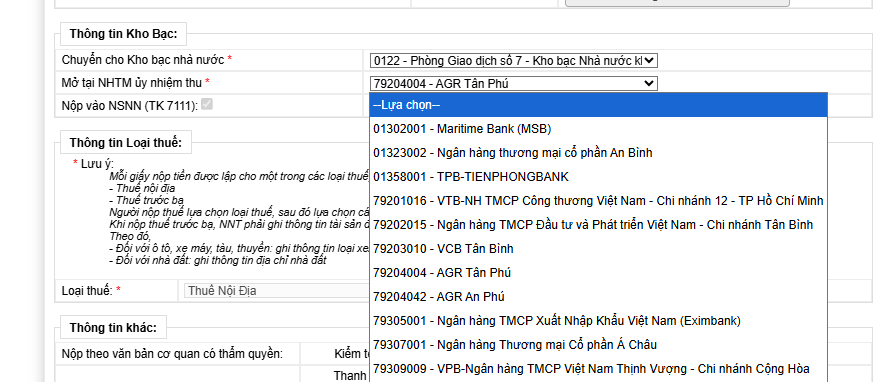
Task: Open the Loại thuế field showing Thuế Nội Địa
Action: pyautogui.click(x=276, y=291)
